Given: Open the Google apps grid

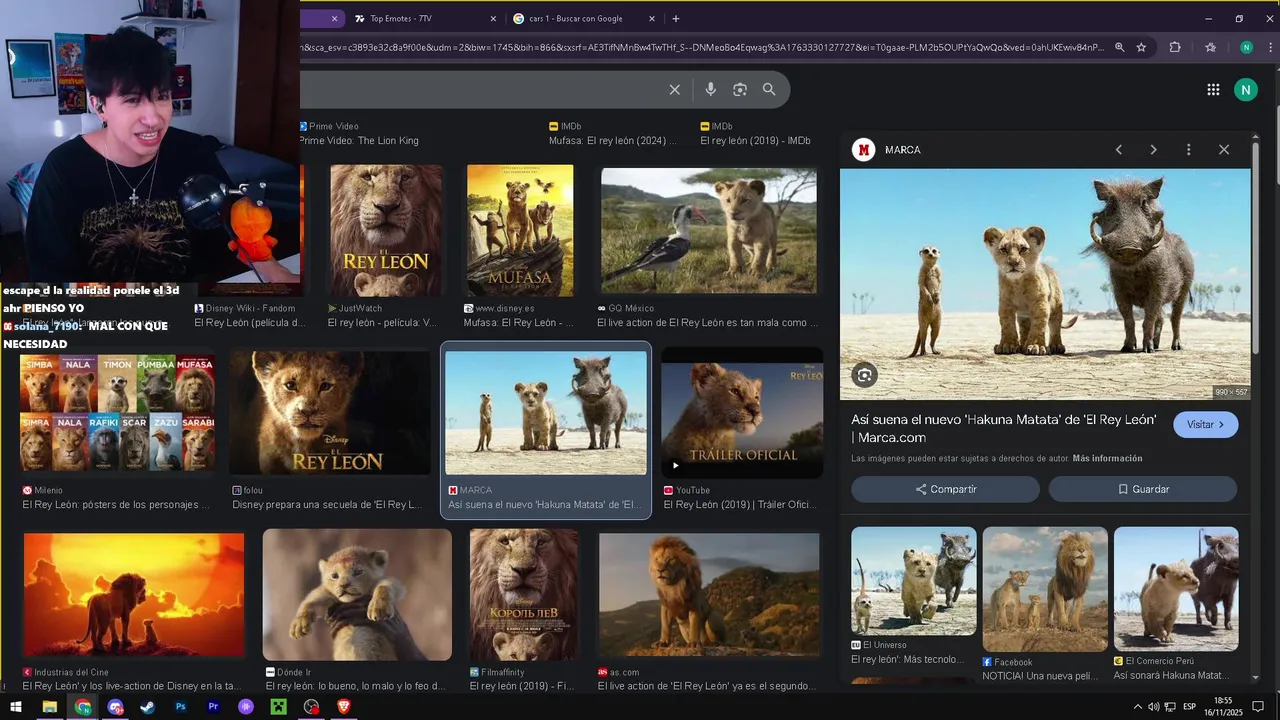Looking at the screenshot, I should [x=1213, y=90].
